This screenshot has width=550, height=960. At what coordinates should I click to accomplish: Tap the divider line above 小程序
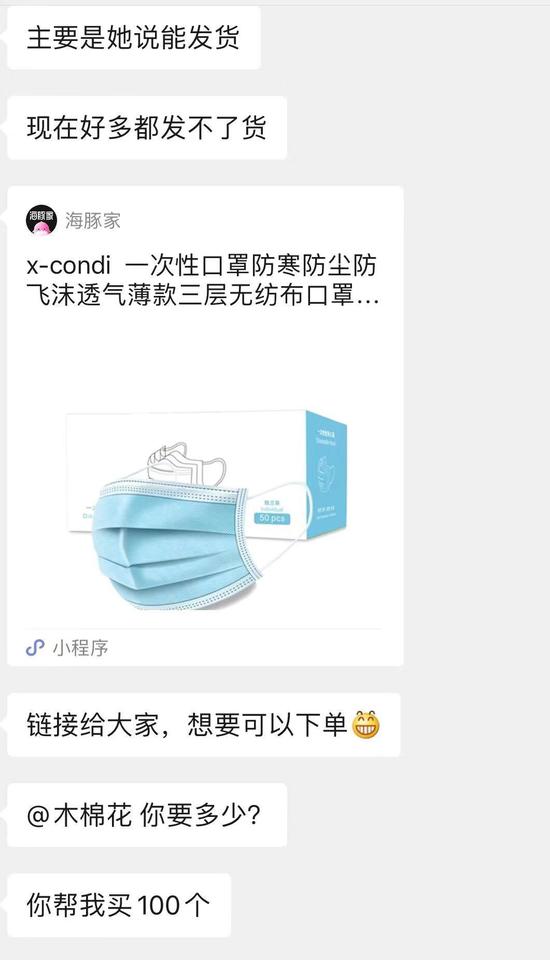point(203,629)
